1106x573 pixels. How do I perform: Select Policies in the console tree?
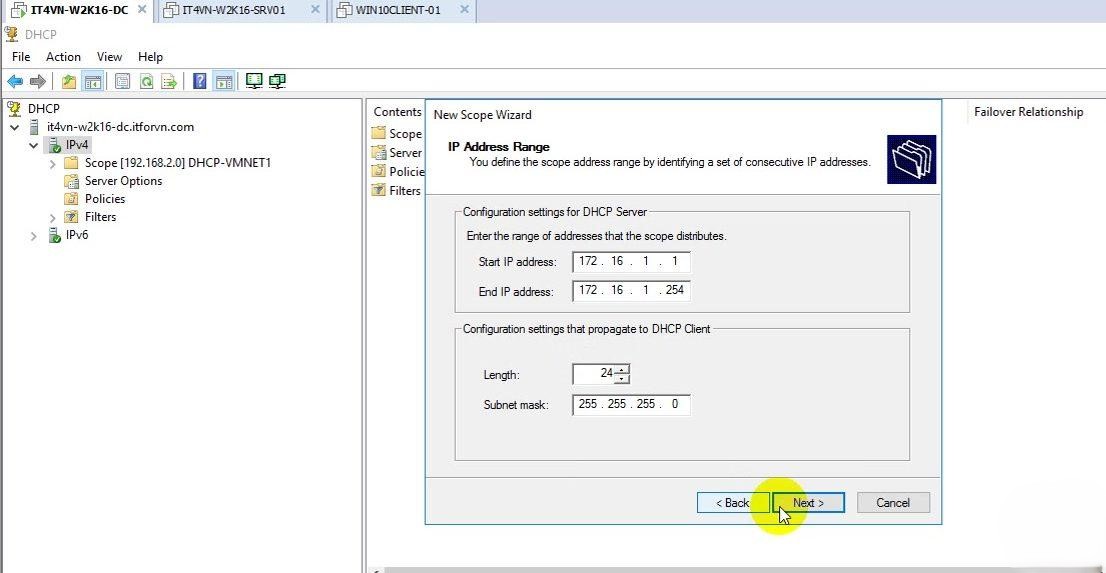(105, 199)
